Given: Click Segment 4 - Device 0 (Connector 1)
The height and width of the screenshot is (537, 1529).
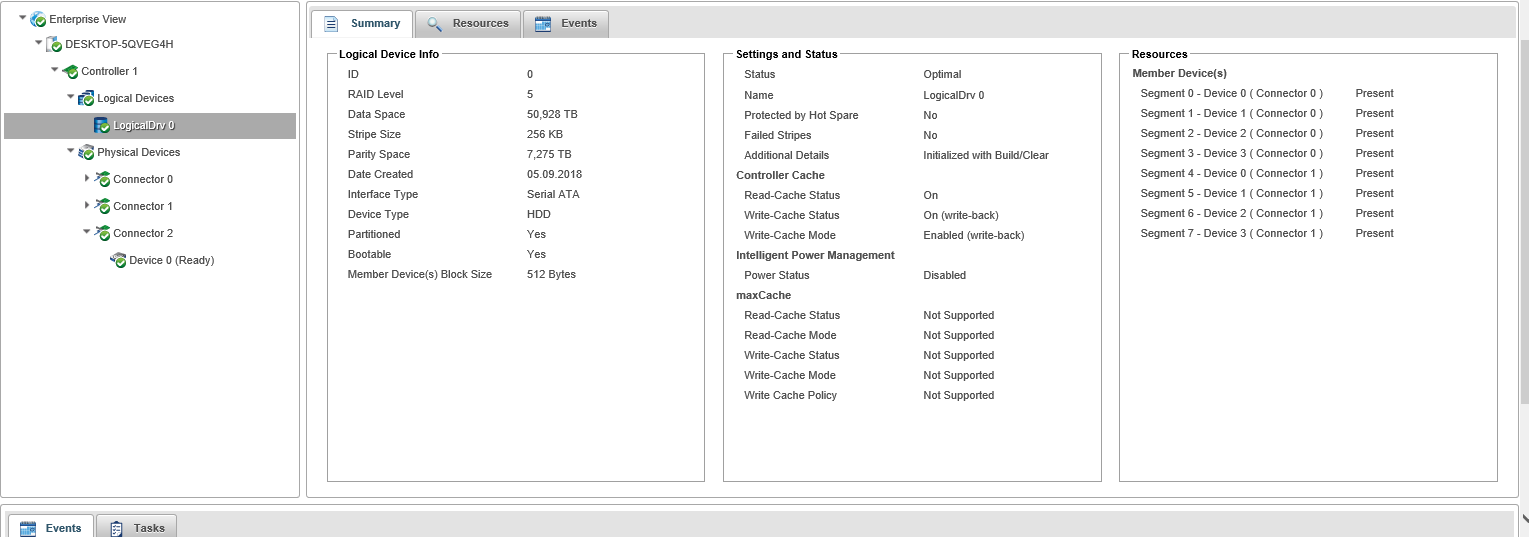Looking at the screenshot, I should pos(1231,173).
